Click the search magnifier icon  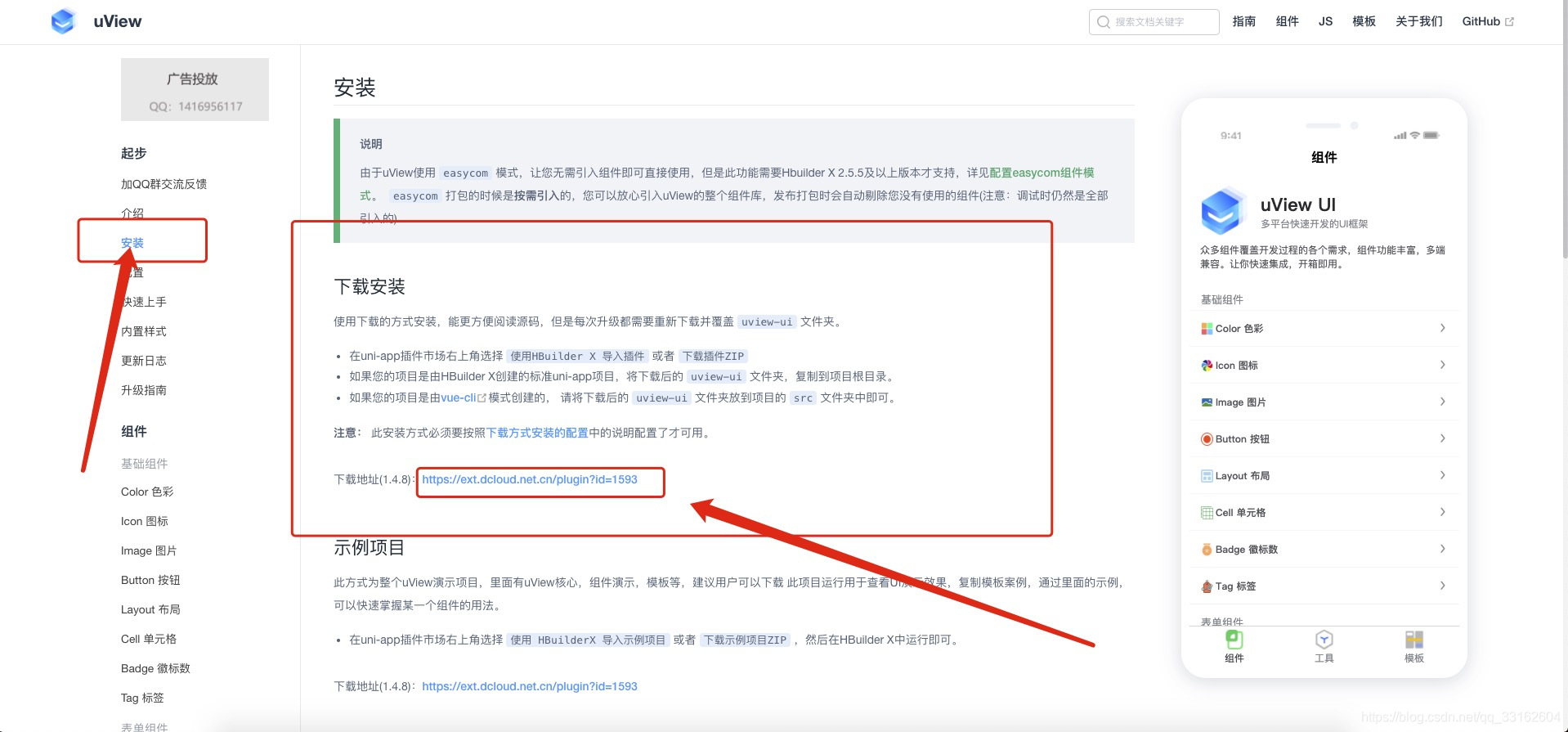pyautogui.click(x=1104, y=22)
